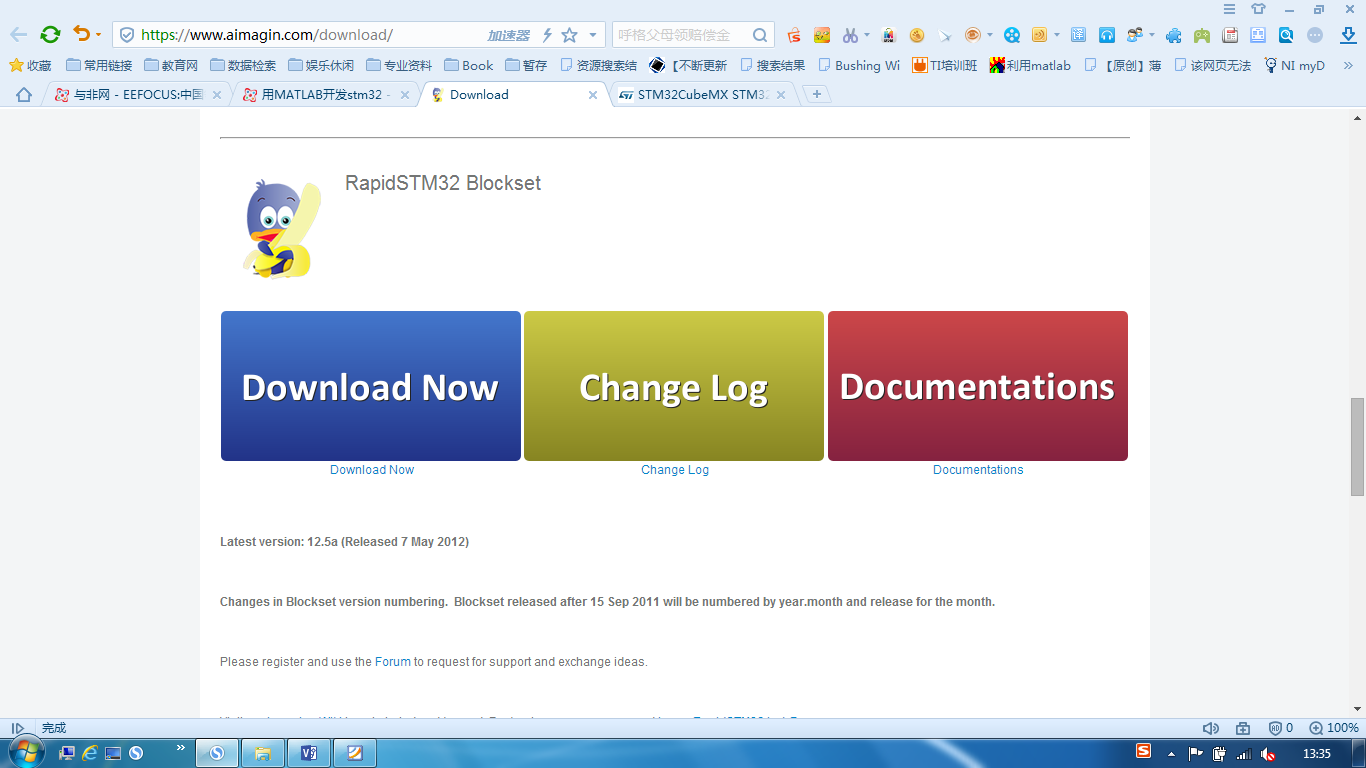Open the 利用matlab bookmark
This screenshot has height=768, width=1366.
(1030, 65)
